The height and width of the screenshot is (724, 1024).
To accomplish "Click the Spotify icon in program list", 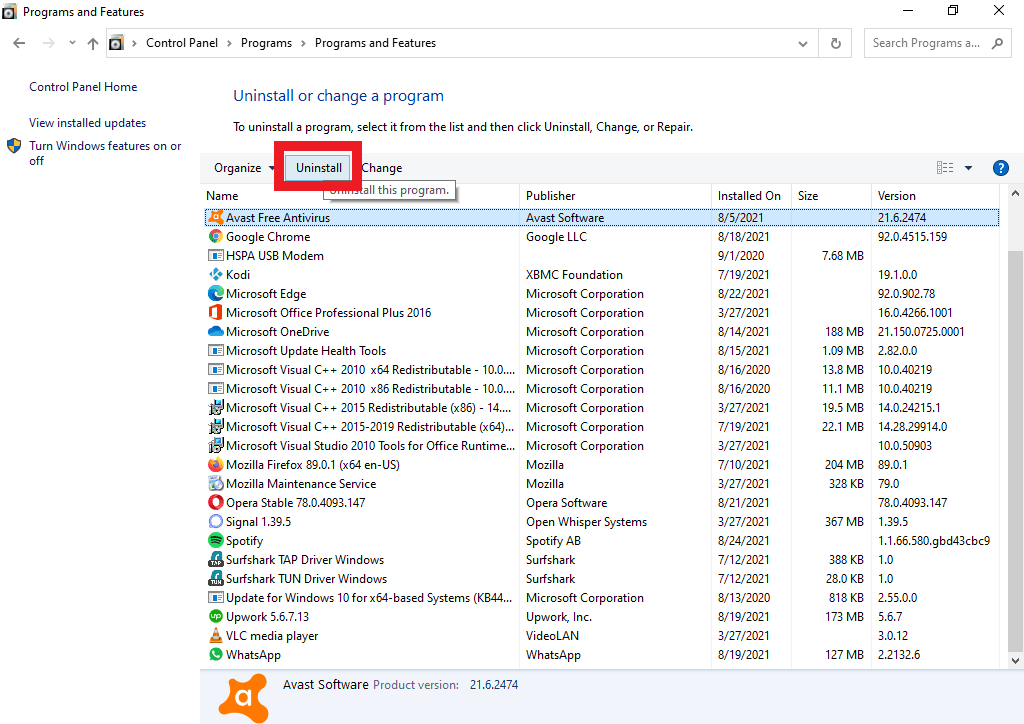I will pos(215,541).
